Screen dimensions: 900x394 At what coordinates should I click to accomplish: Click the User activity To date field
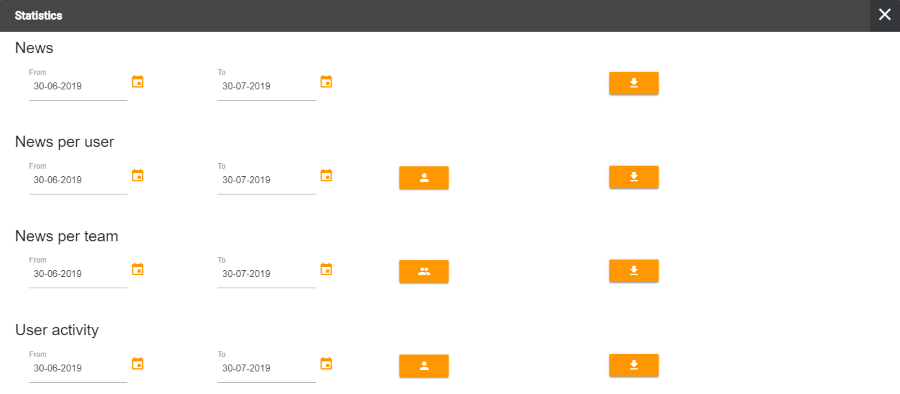tap(266, 368)
